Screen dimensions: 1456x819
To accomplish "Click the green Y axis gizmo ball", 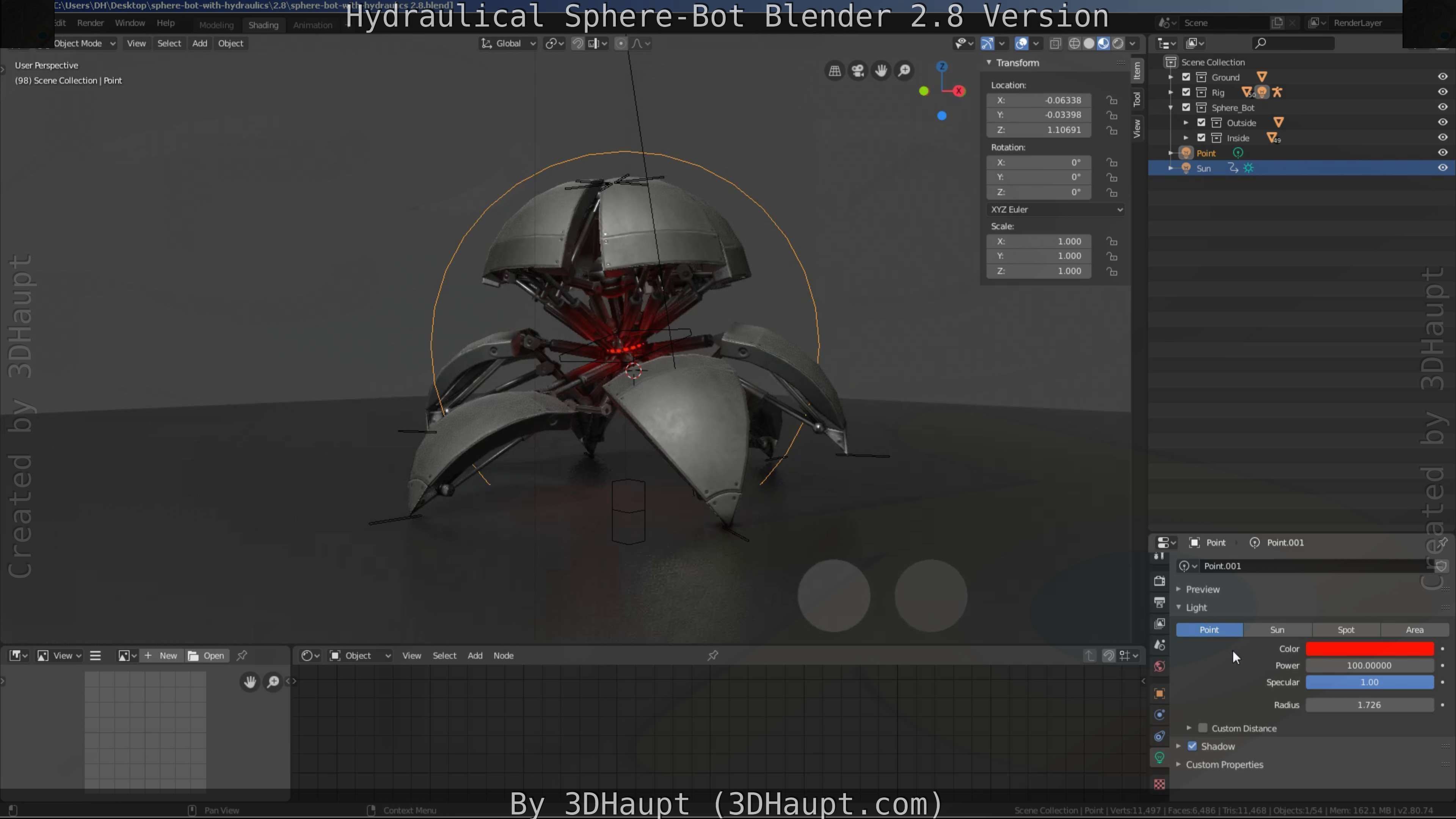I will tap(924, 91).
